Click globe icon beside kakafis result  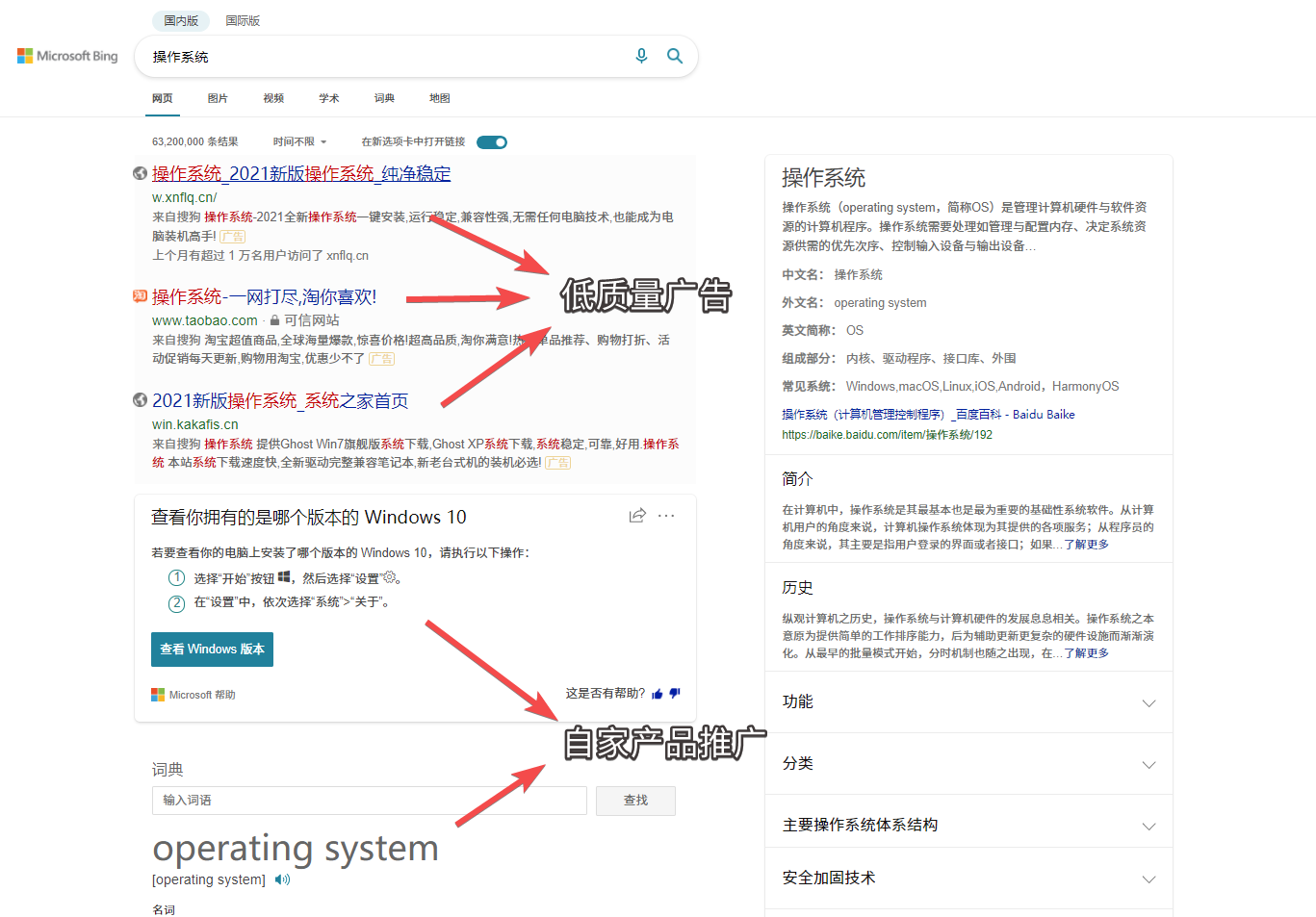(x=140, y=400)
